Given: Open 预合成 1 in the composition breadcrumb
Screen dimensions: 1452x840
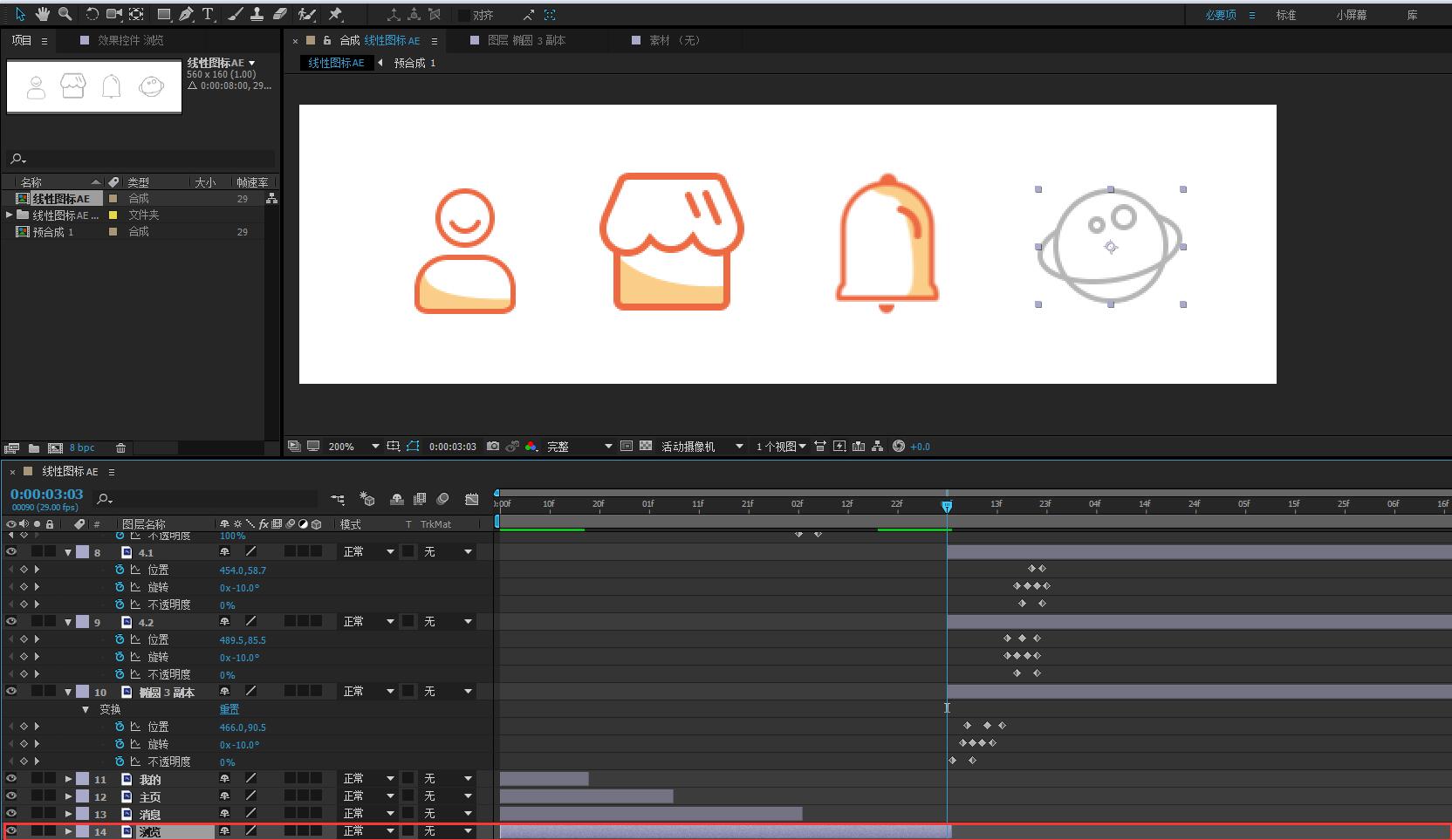Looking at the screenshot, I should 414,63.
